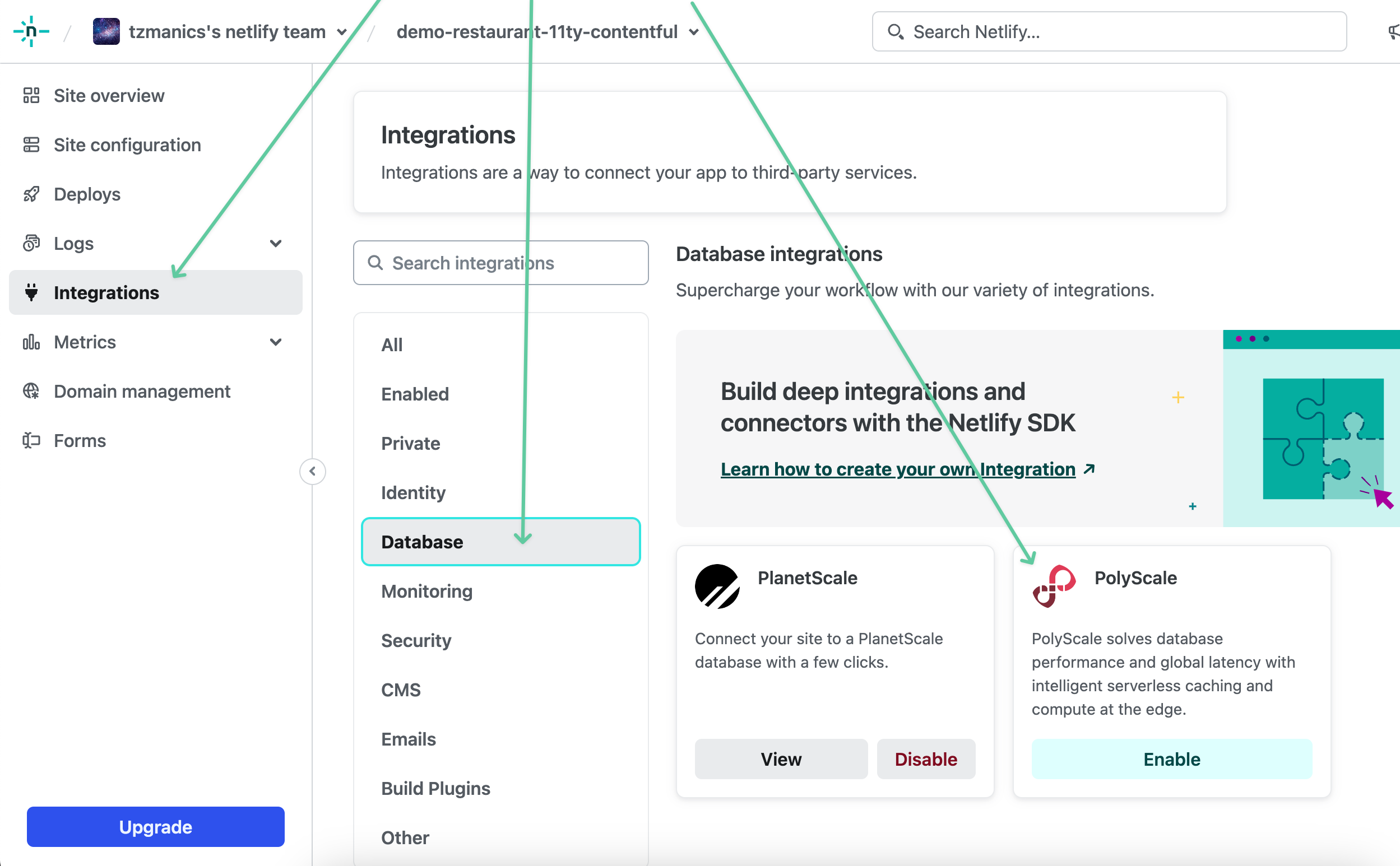Switch to the Security integration category
1400x866 pixels.
[x=415, y=640]
